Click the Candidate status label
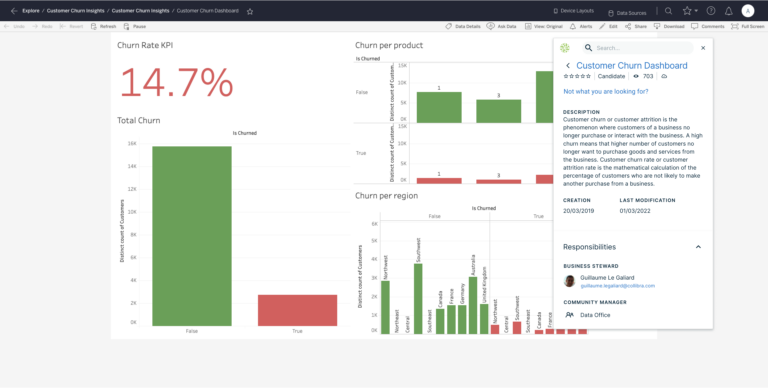 coord(611,76)
